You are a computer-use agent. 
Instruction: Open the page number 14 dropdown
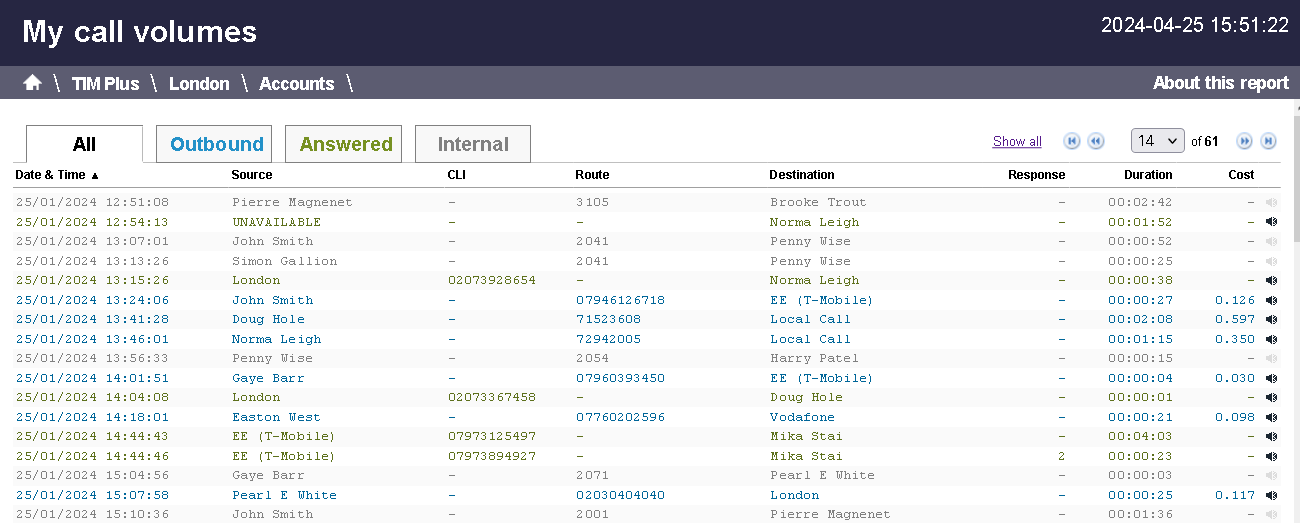pos(1157,141)
